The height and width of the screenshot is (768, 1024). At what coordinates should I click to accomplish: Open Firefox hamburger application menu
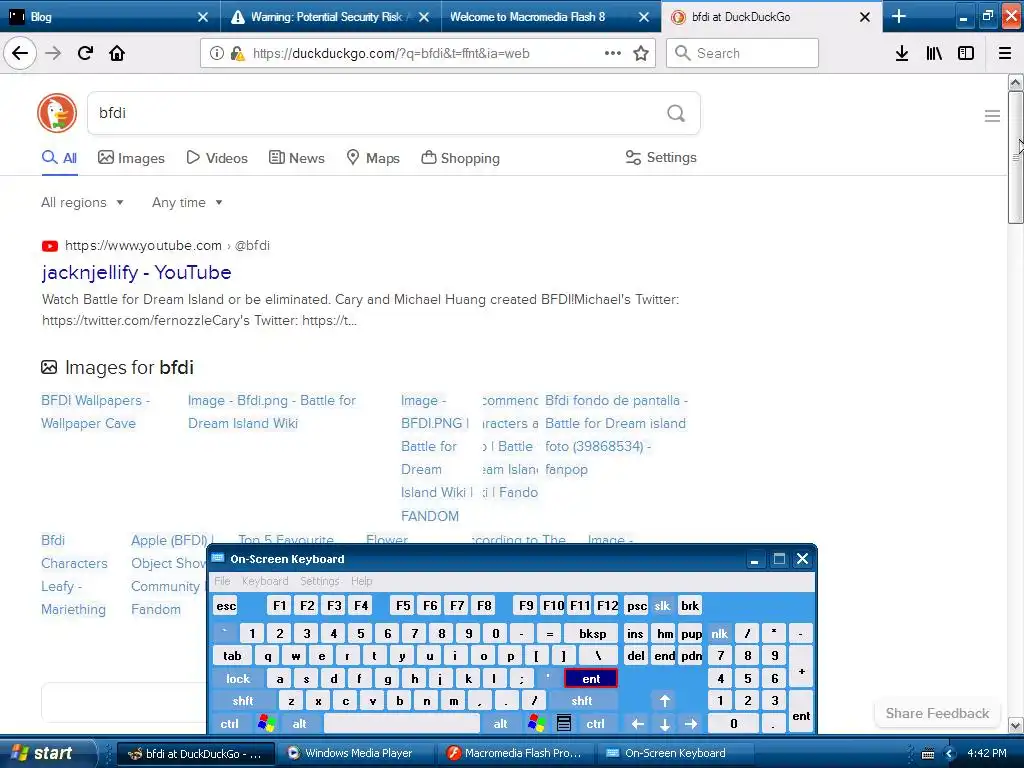(x=1005, y=54)
